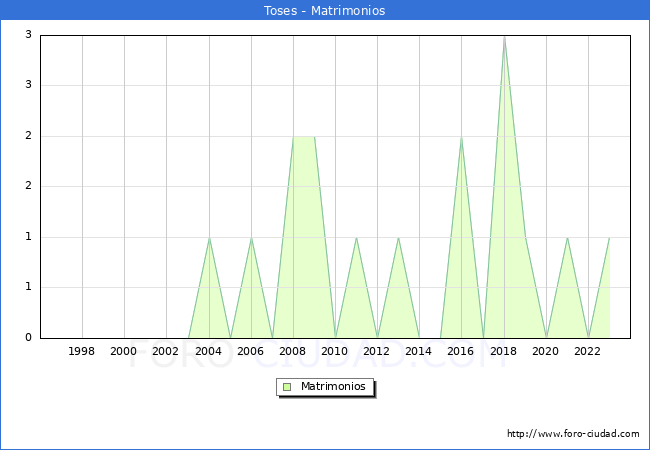Select the 2018 peak data point
Viewport: 650px width, 450px height.
pos(504,37)
